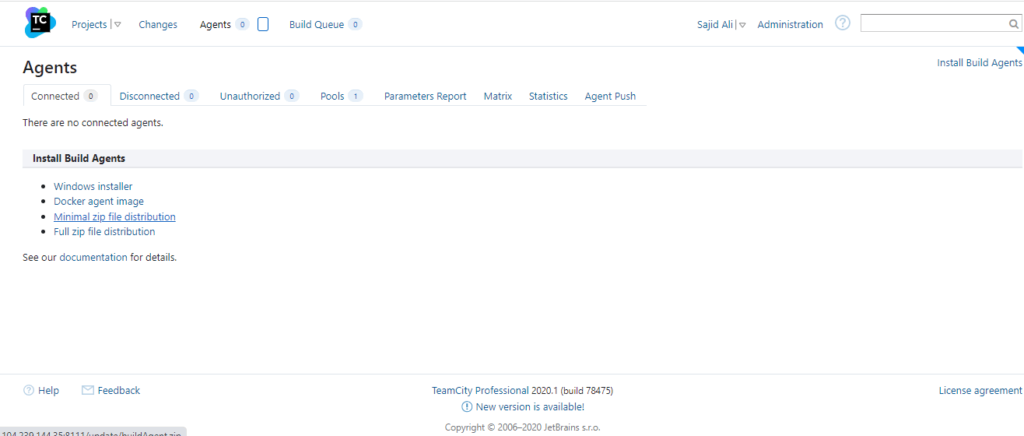Go to the Changes page
Viewport: 1024px width, 436px height.
[158, 24]
